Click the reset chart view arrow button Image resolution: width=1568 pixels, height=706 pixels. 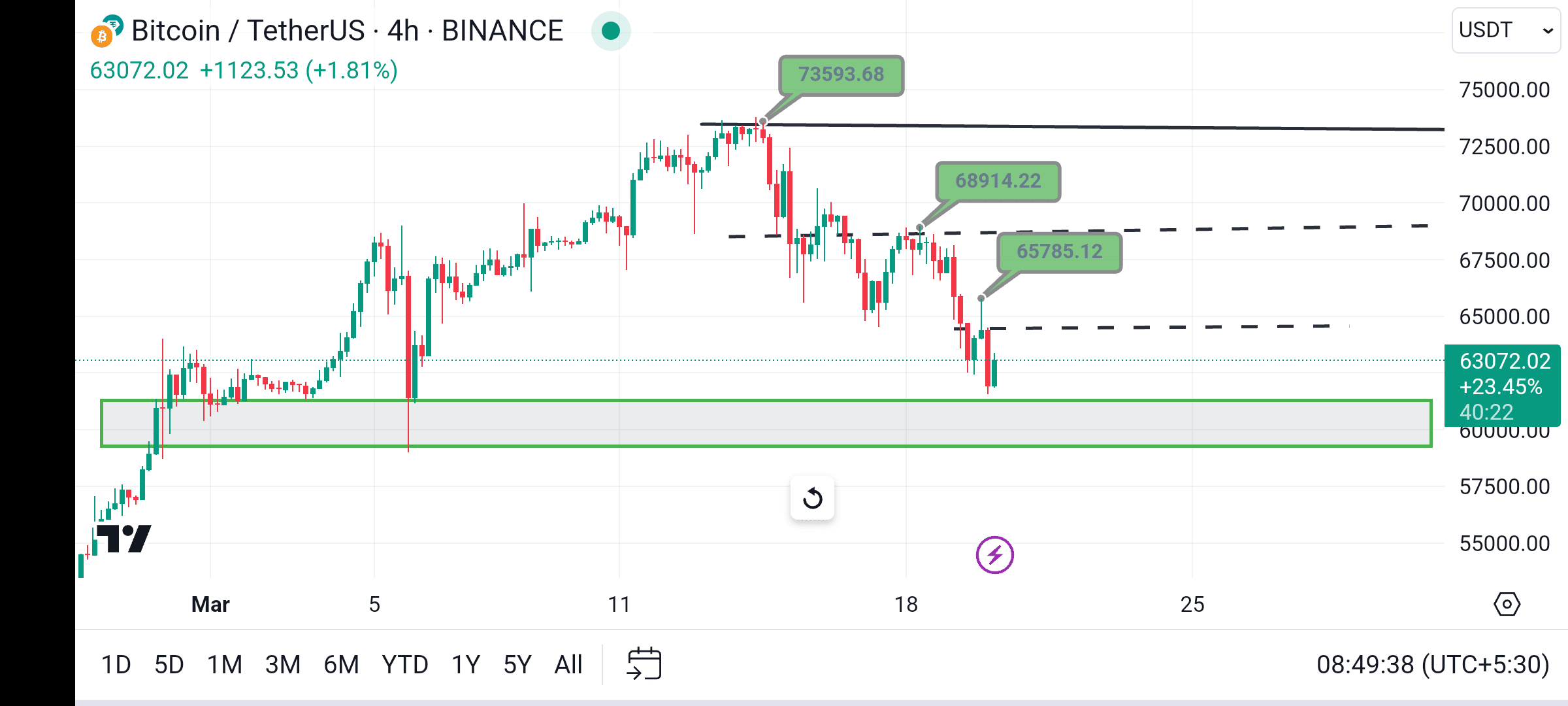(x=812, y=498)
